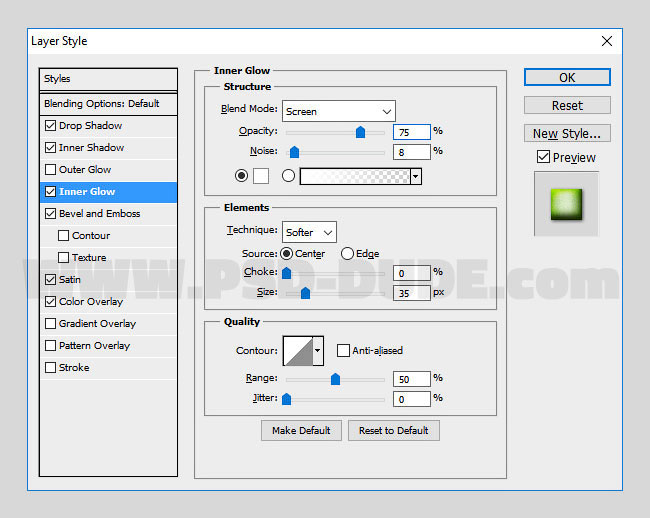
Task: Select the Color Overlay effect row
Action: [108, 301]
